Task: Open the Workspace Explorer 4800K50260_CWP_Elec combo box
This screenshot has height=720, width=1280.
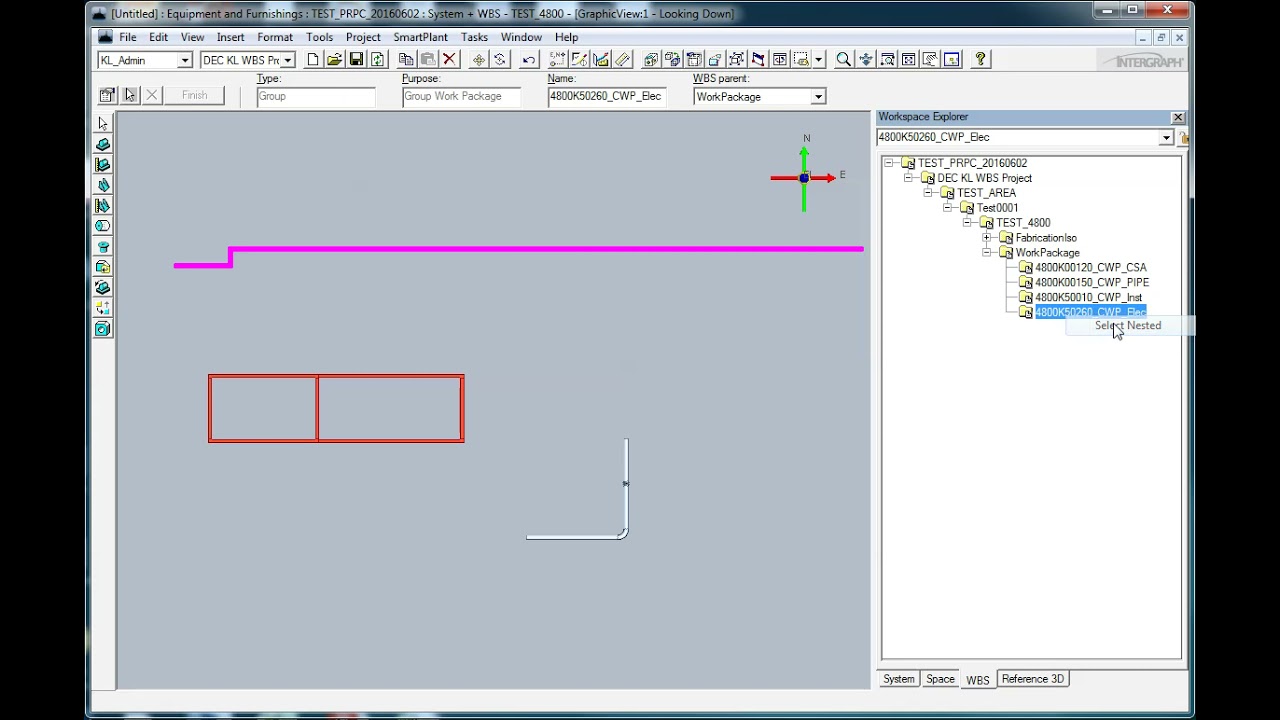Action: point(1025,137)
